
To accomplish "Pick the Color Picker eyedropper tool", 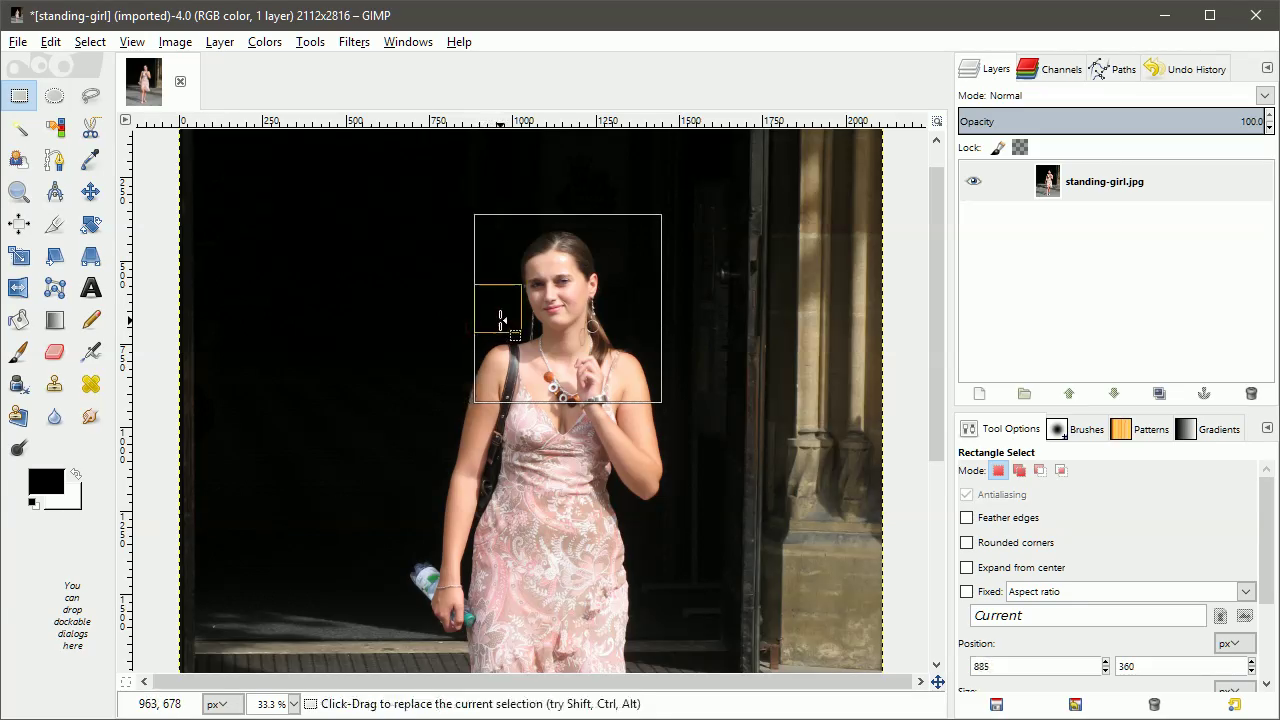I will click(90, 160).
